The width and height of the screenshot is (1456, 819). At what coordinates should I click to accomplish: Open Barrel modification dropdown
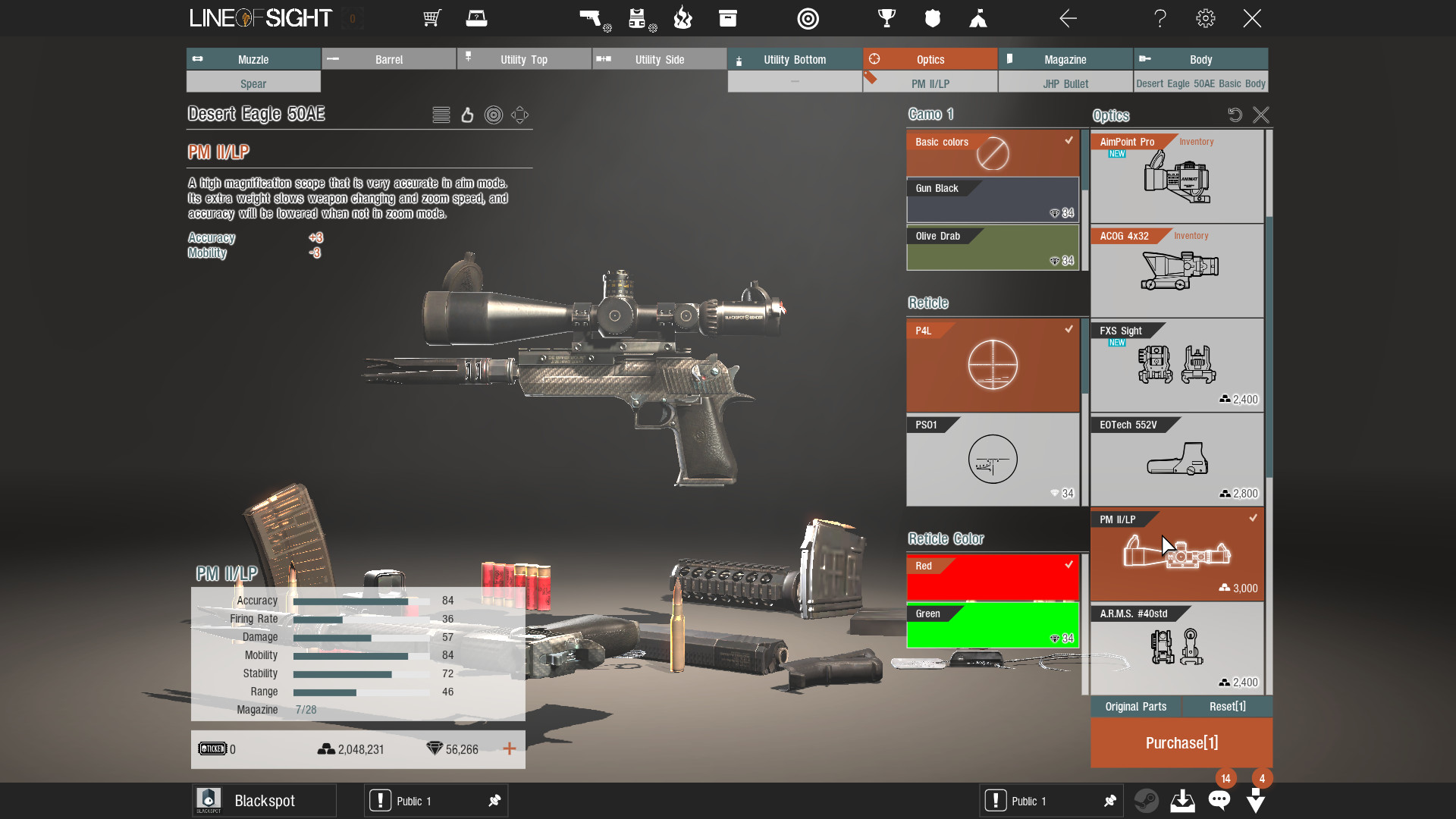pyautogui.click(x=388, y=59)
